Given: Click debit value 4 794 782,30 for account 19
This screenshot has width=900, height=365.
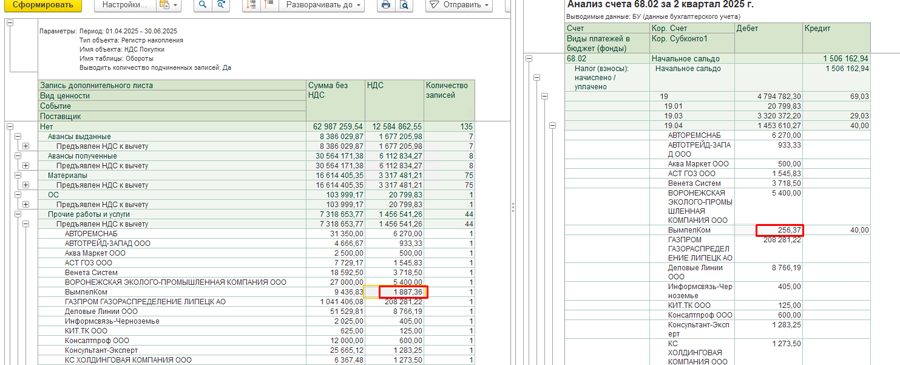Looking at the screenshot, I should click(x=779, y=96).
